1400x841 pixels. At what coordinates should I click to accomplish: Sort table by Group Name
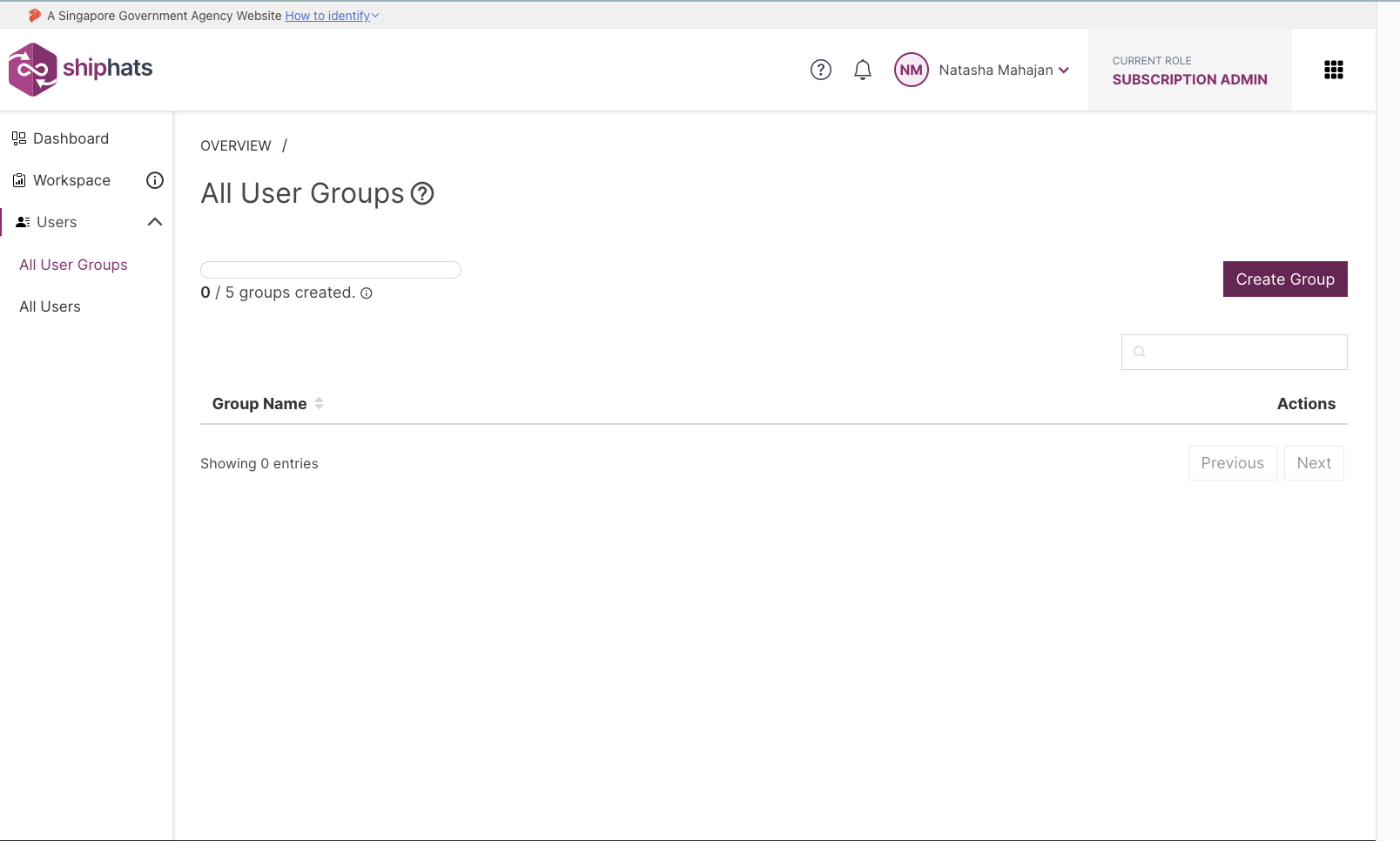point(319,403)
